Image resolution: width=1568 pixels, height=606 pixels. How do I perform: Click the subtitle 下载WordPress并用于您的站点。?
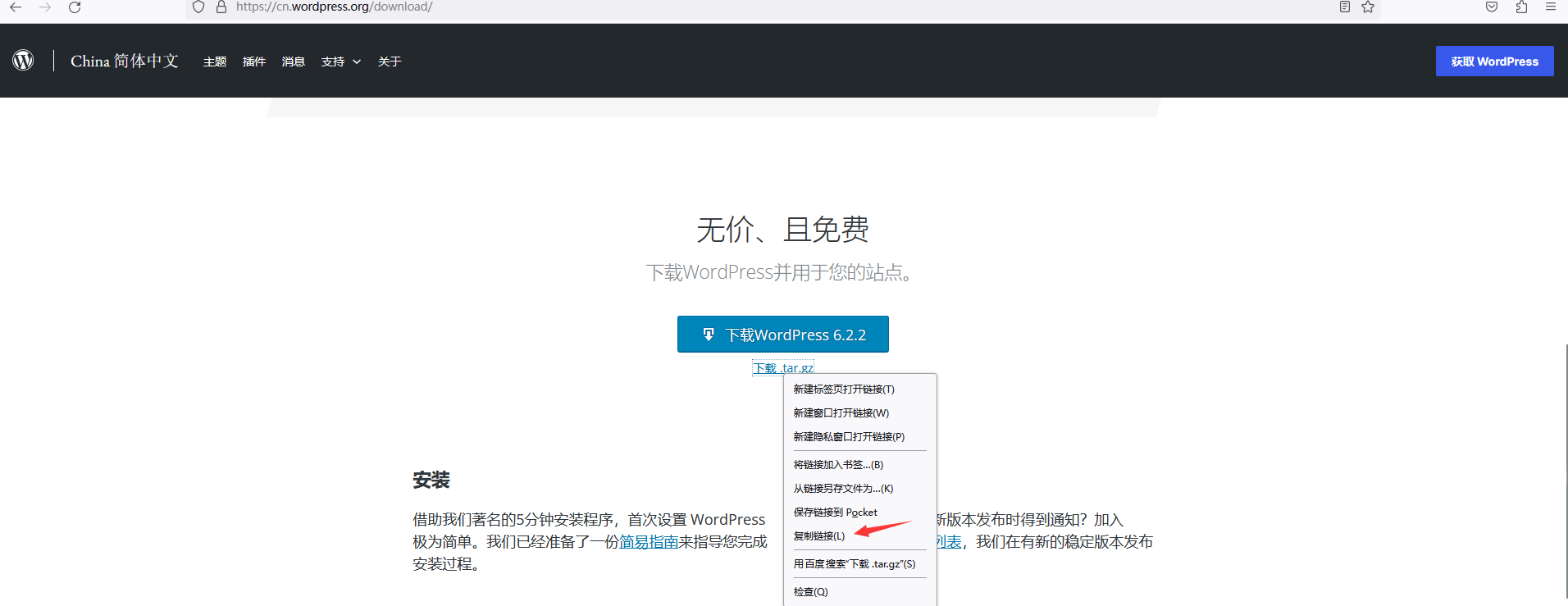[780, 272]
